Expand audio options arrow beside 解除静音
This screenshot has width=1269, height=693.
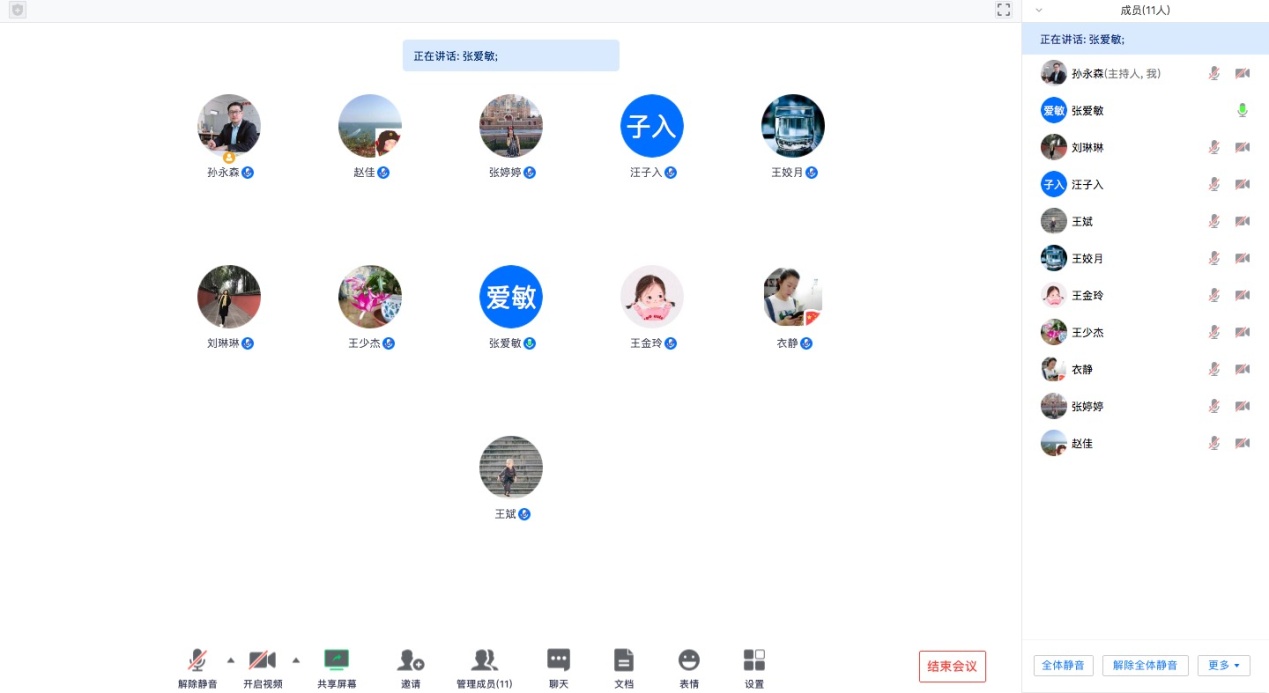[x=231, y=660]
